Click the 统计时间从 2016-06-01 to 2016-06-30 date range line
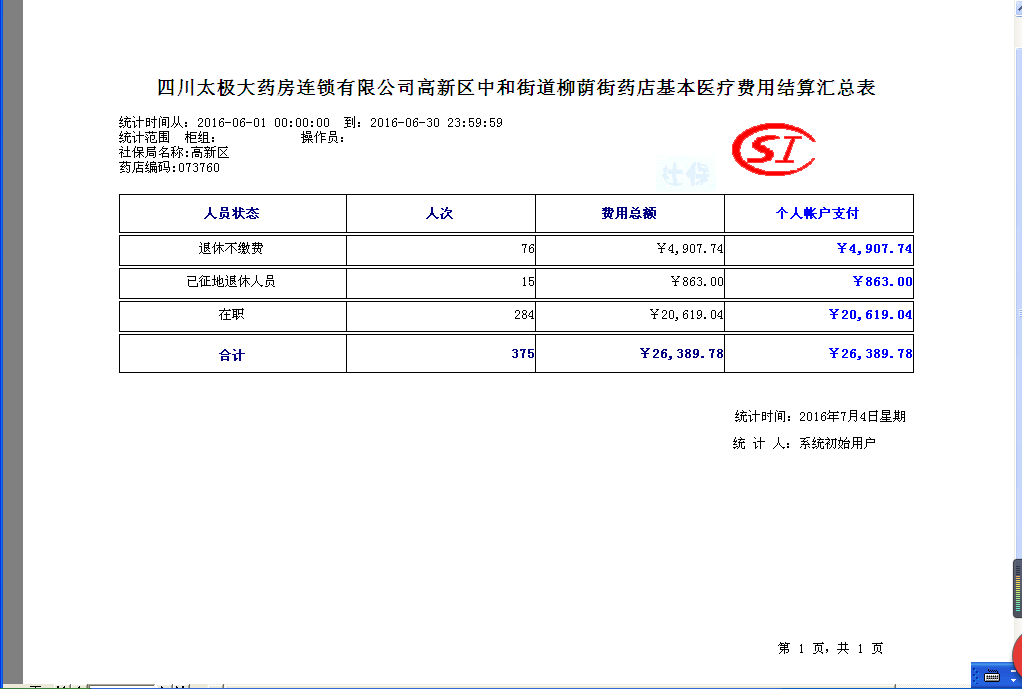The height and width of the screenshot is (689, 1022). click(310, 123)
